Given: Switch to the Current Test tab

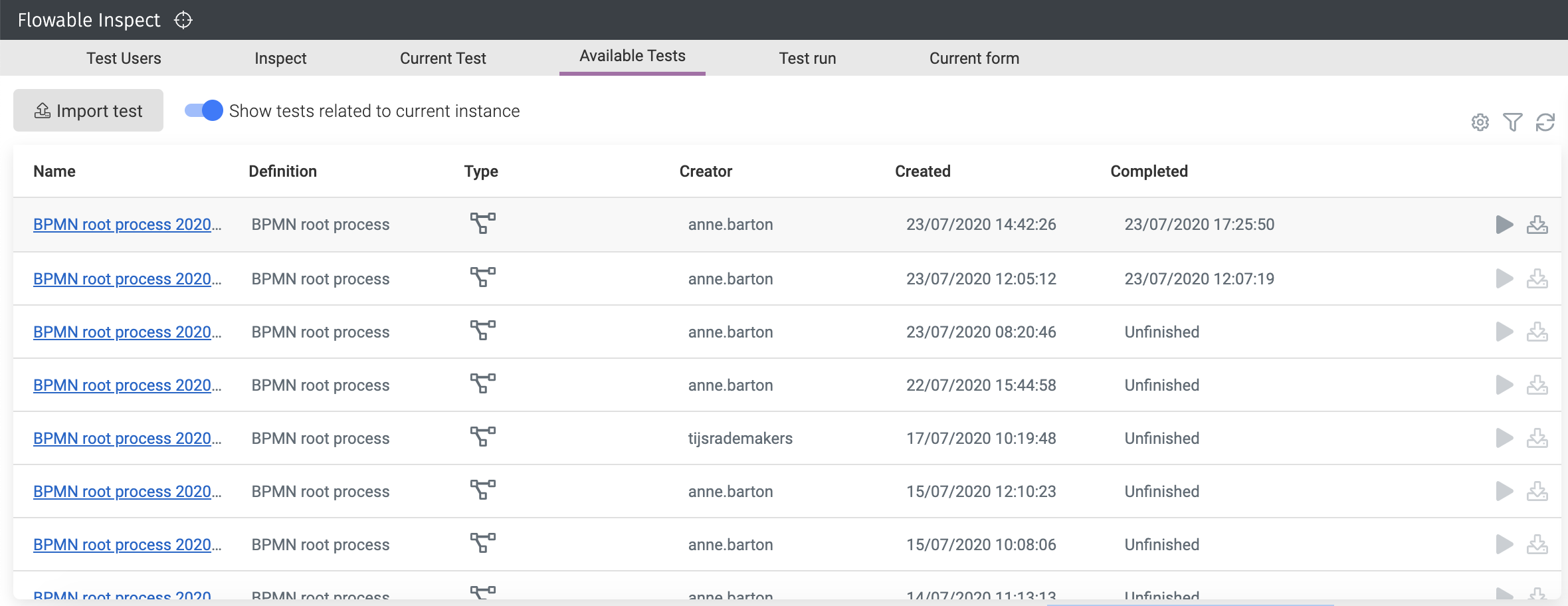Looking at the screenshot, I should [x=442, y=58].
